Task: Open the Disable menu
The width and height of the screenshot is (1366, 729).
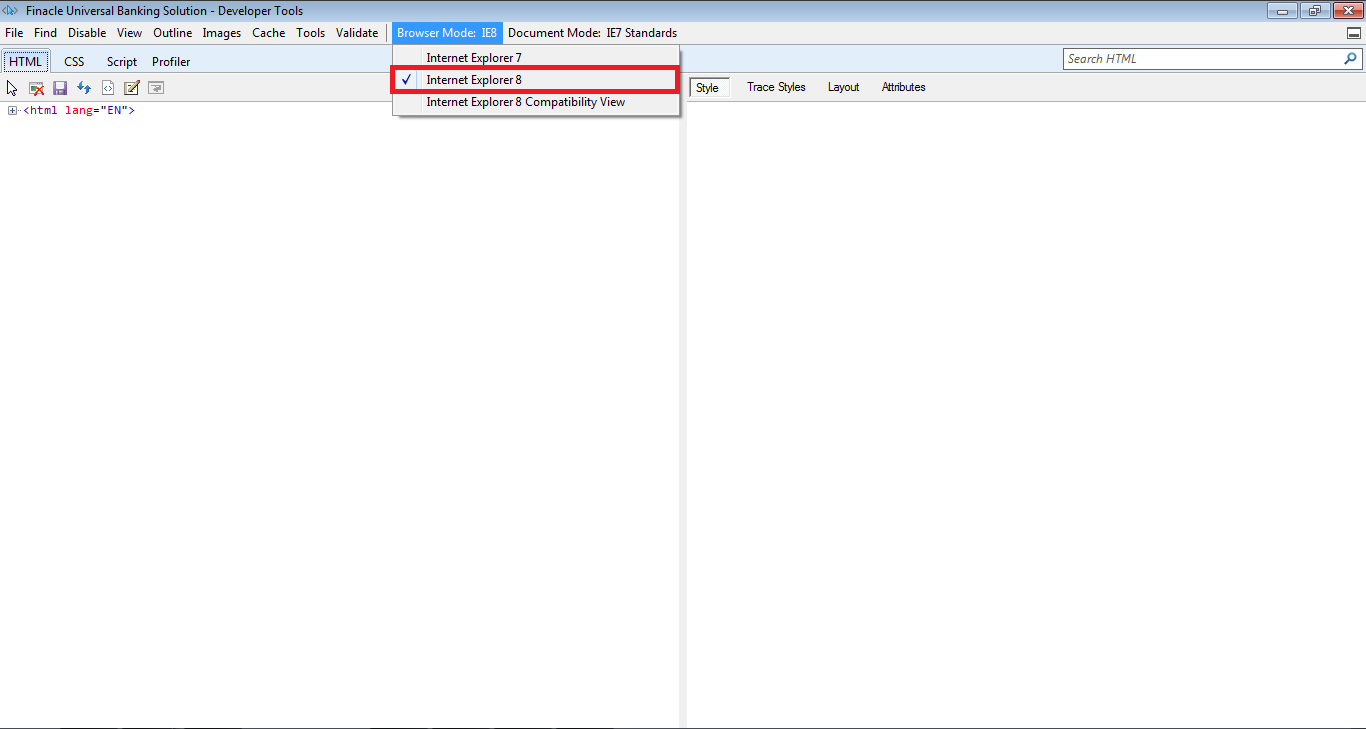Action: pos(86,32)
